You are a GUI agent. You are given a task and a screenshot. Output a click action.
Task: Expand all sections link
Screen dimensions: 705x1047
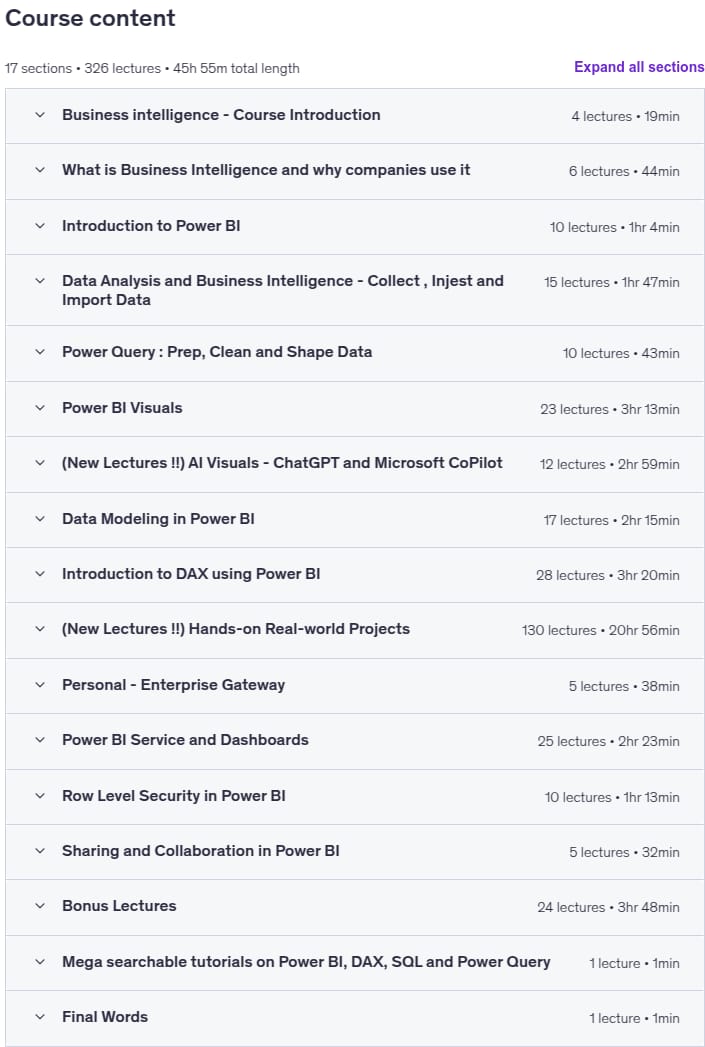pos(639,67)
